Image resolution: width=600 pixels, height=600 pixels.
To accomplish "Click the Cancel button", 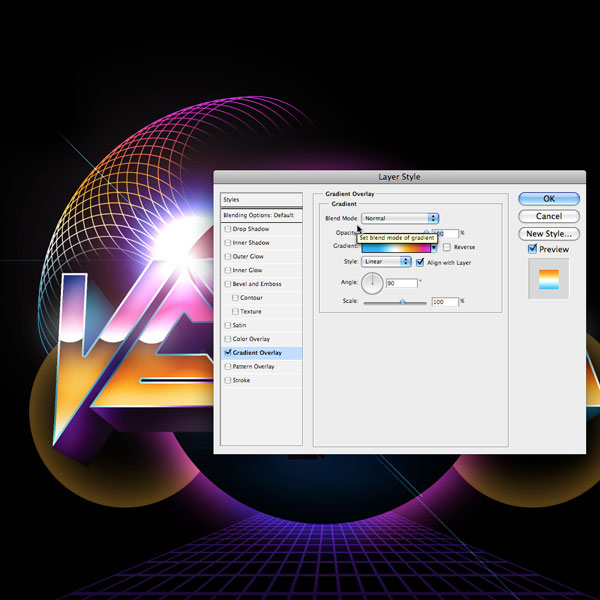I will (x=549, y=216).
